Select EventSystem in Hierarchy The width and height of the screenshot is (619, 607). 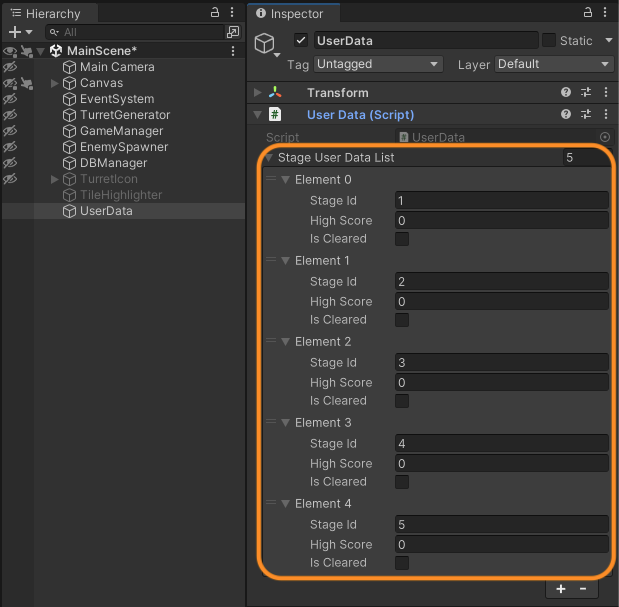[117, 99]
